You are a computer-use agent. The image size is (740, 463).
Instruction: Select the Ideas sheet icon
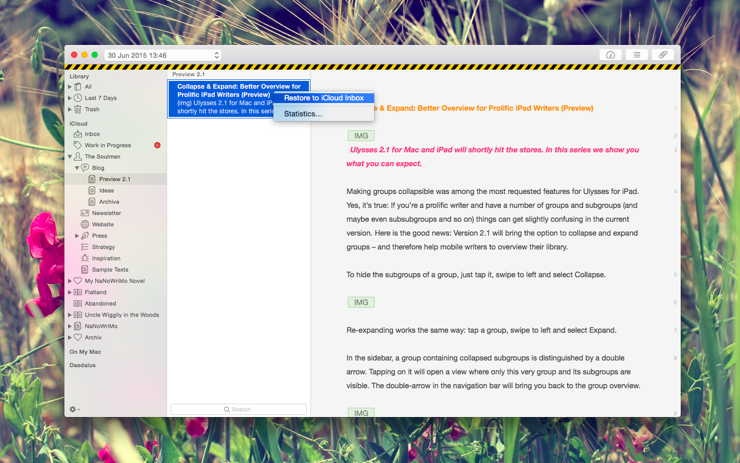pyautogui.click(x=92, y=190)
